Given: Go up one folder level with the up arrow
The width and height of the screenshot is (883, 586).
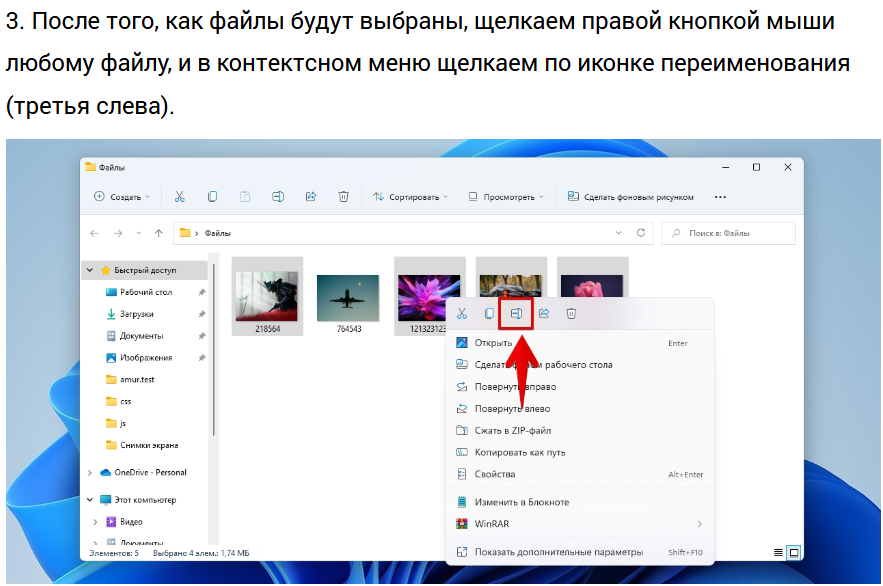Looking at the screenshot, I should 159,233.
